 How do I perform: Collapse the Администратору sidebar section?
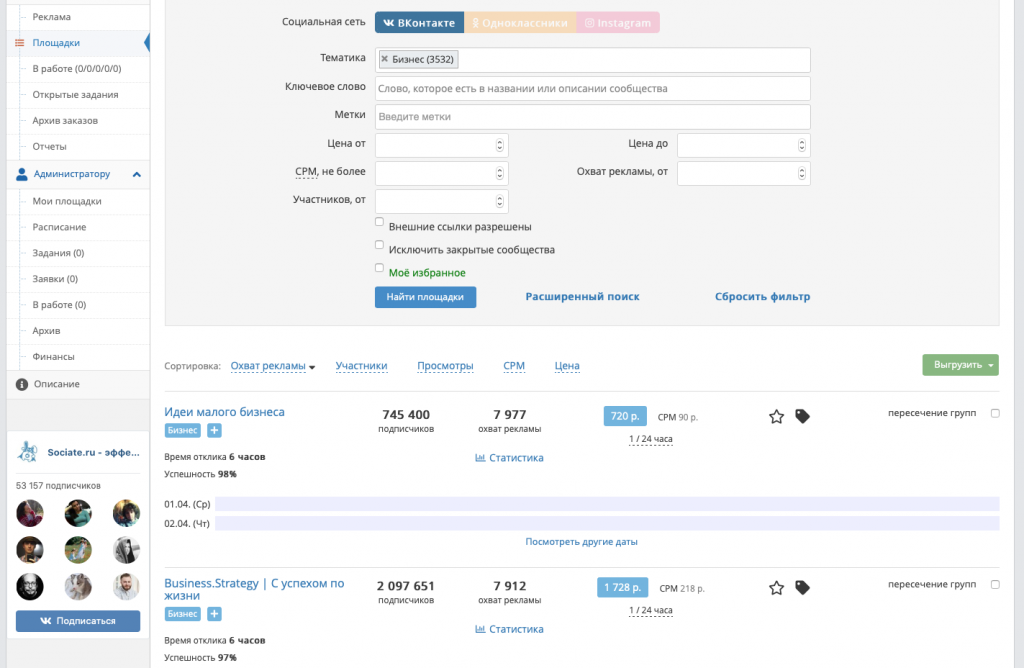(137, 174)
